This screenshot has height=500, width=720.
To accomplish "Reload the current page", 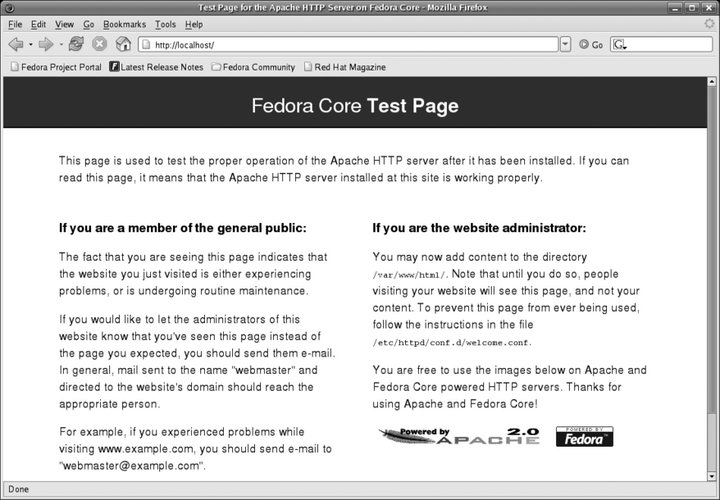I will [76, 45].
